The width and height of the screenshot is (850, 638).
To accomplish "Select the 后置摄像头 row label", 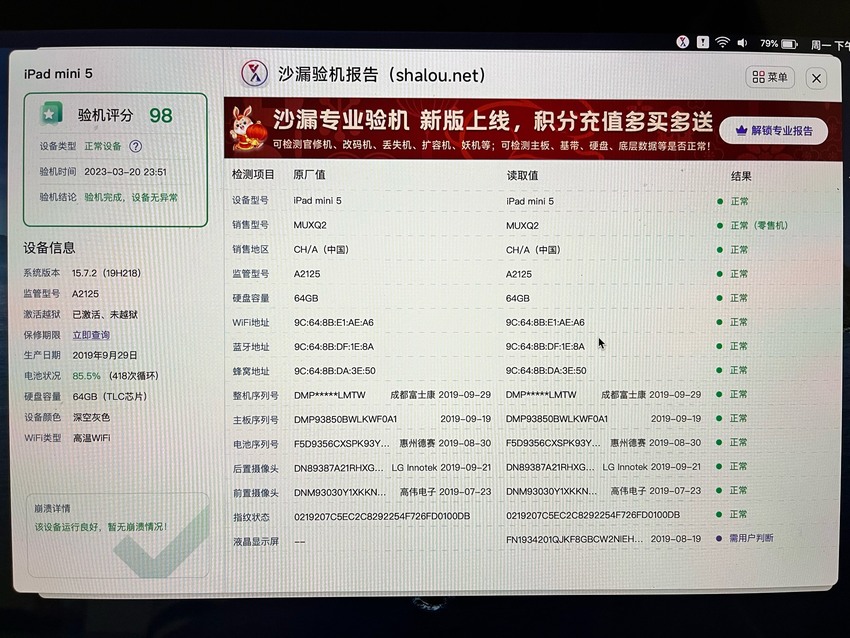I will (255, 468).
